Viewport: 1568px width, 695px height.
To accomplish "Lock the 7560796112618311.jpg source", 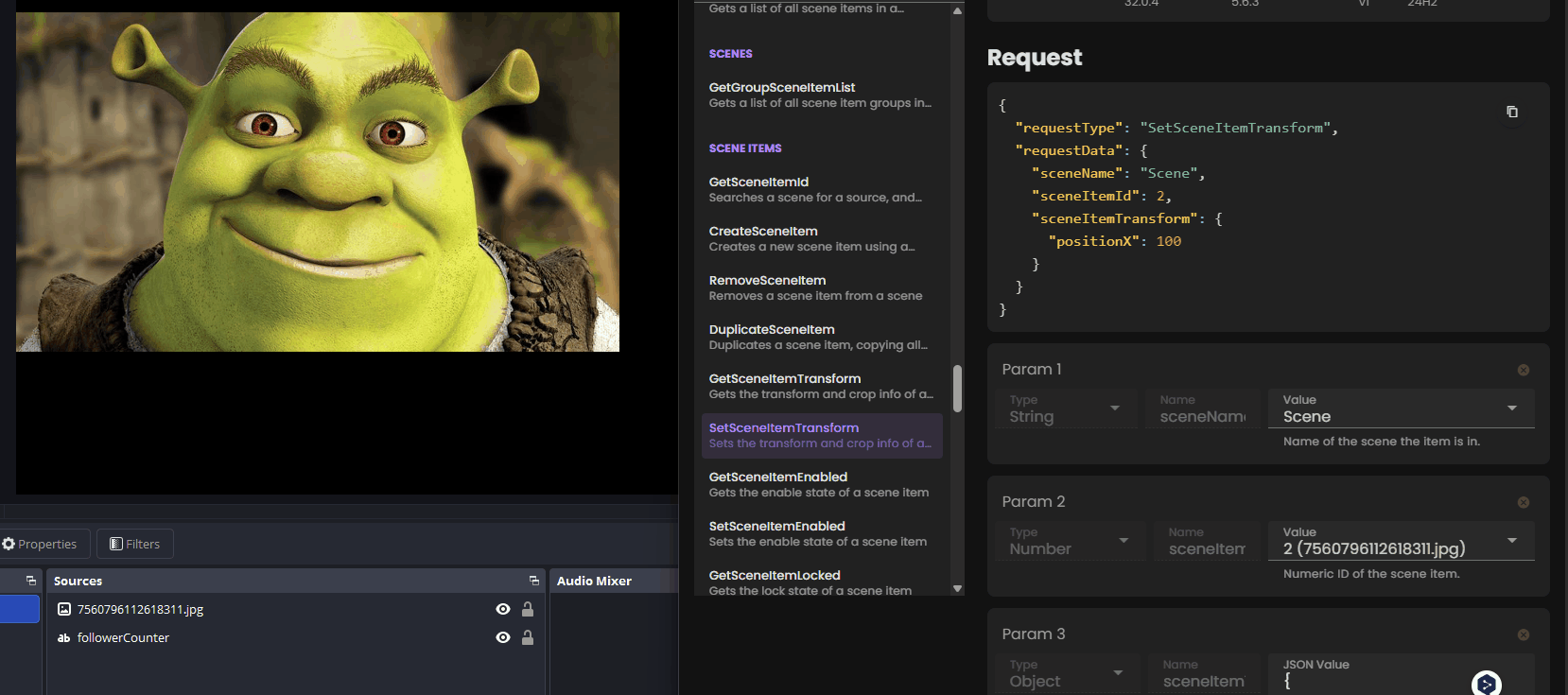I will point(528,610).
